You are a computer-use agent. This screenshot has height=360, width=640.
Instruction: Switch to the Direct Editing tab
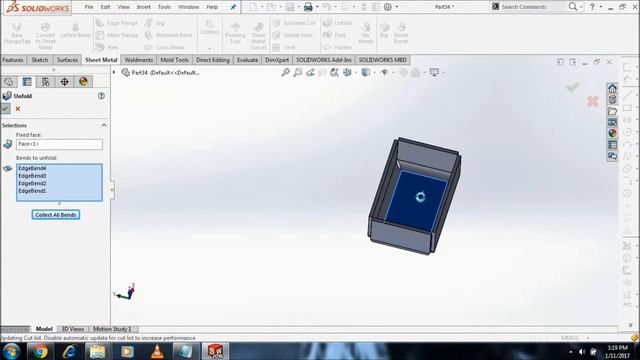[x=213, y=60]
